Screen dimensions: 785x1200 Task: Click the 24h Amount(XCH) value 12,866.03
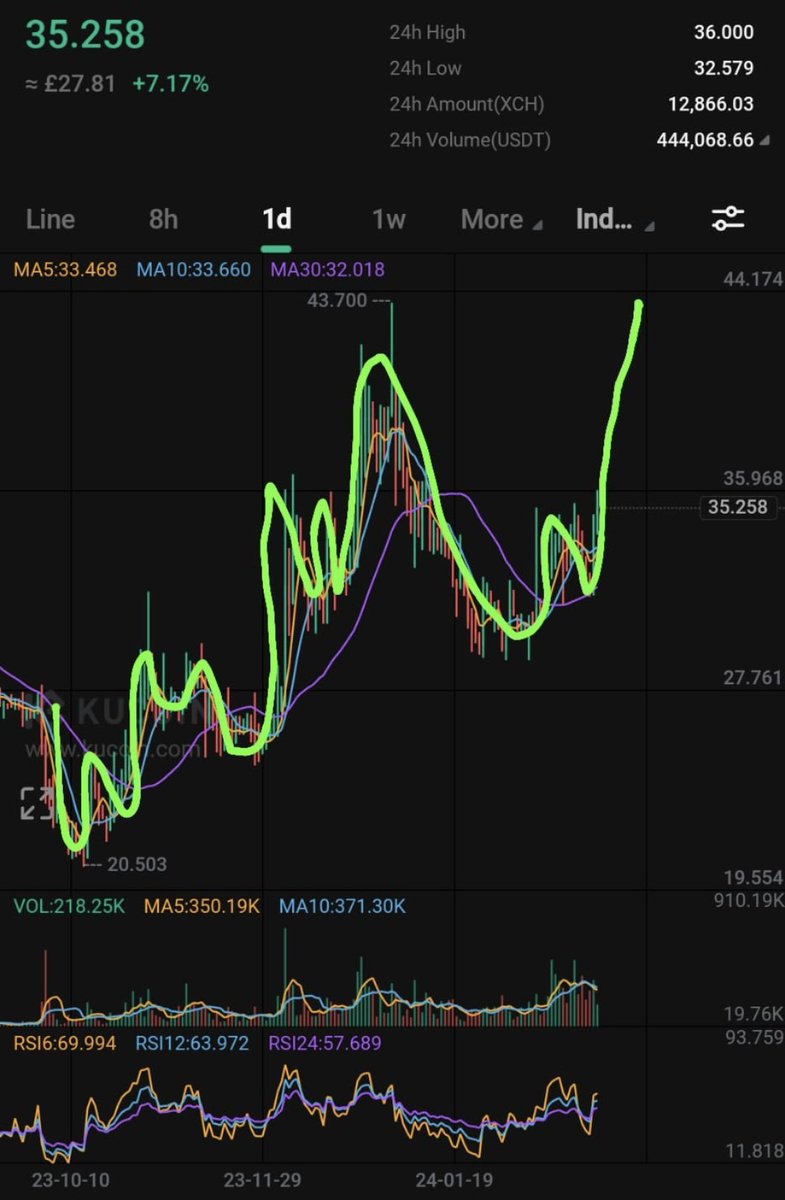[x=711, y=104]
